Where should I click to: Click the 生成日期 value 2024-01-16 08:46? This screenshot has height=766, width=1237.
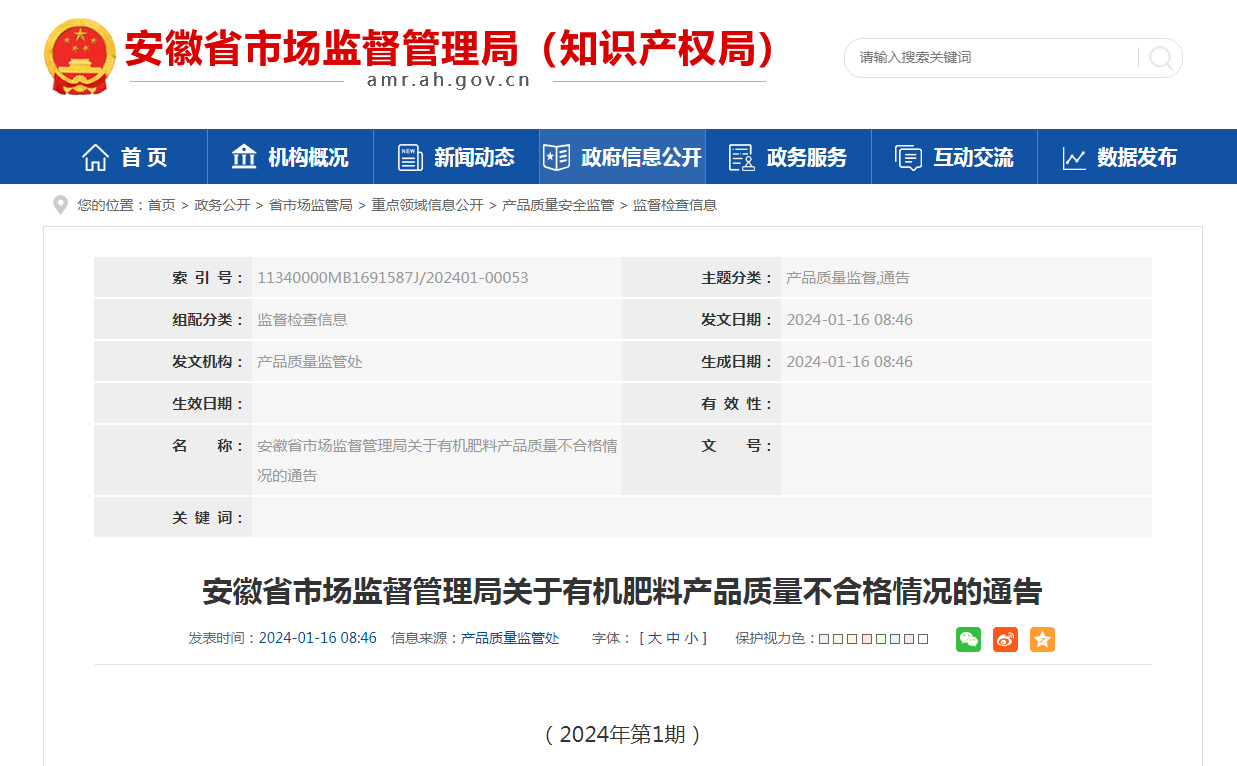pyautogui.click(x=849, y=362)
